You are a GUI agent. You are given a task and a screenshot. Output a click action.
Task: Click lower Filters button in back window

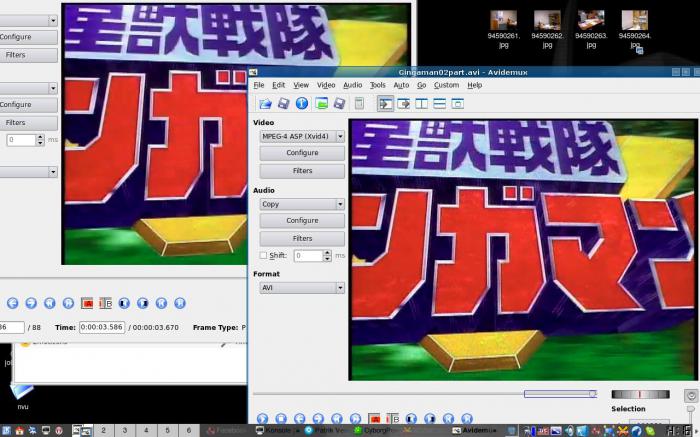tap(28, 123)
